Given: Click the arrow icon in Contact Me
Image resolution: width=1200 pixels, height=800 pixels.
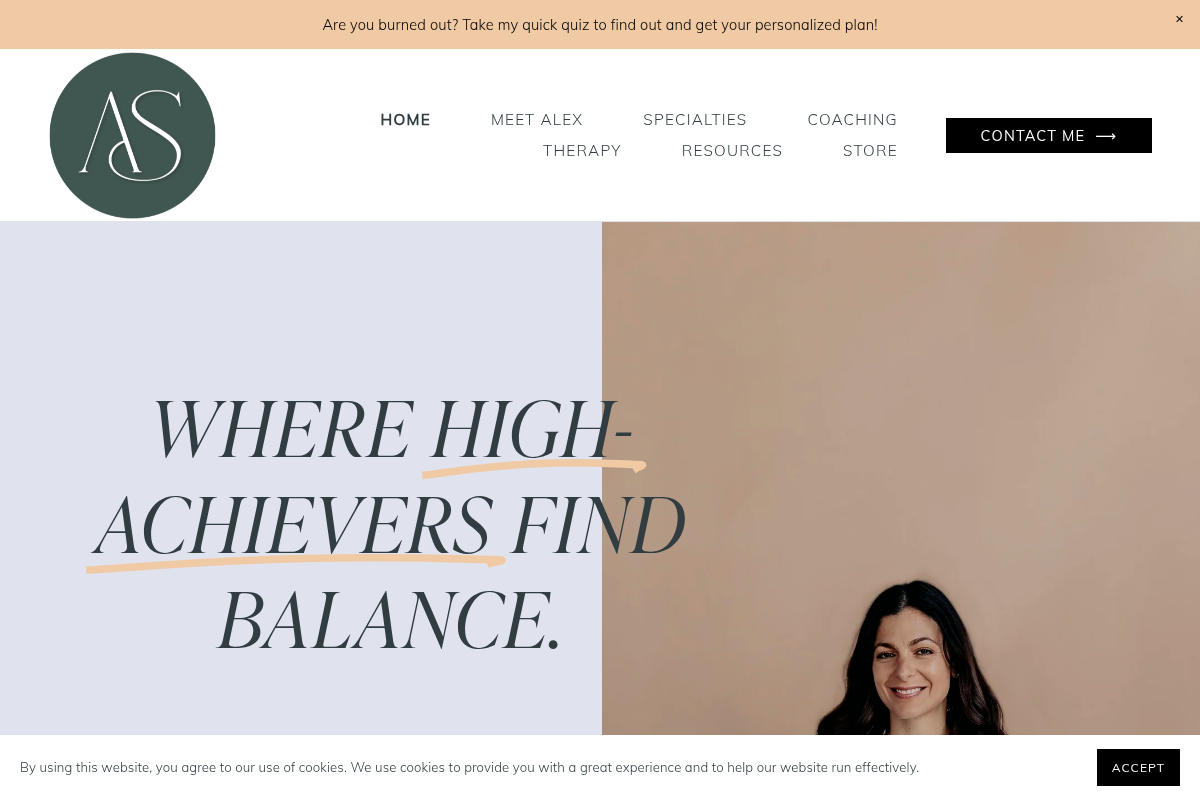Looking at the screenshot, I should [1106, 136].
